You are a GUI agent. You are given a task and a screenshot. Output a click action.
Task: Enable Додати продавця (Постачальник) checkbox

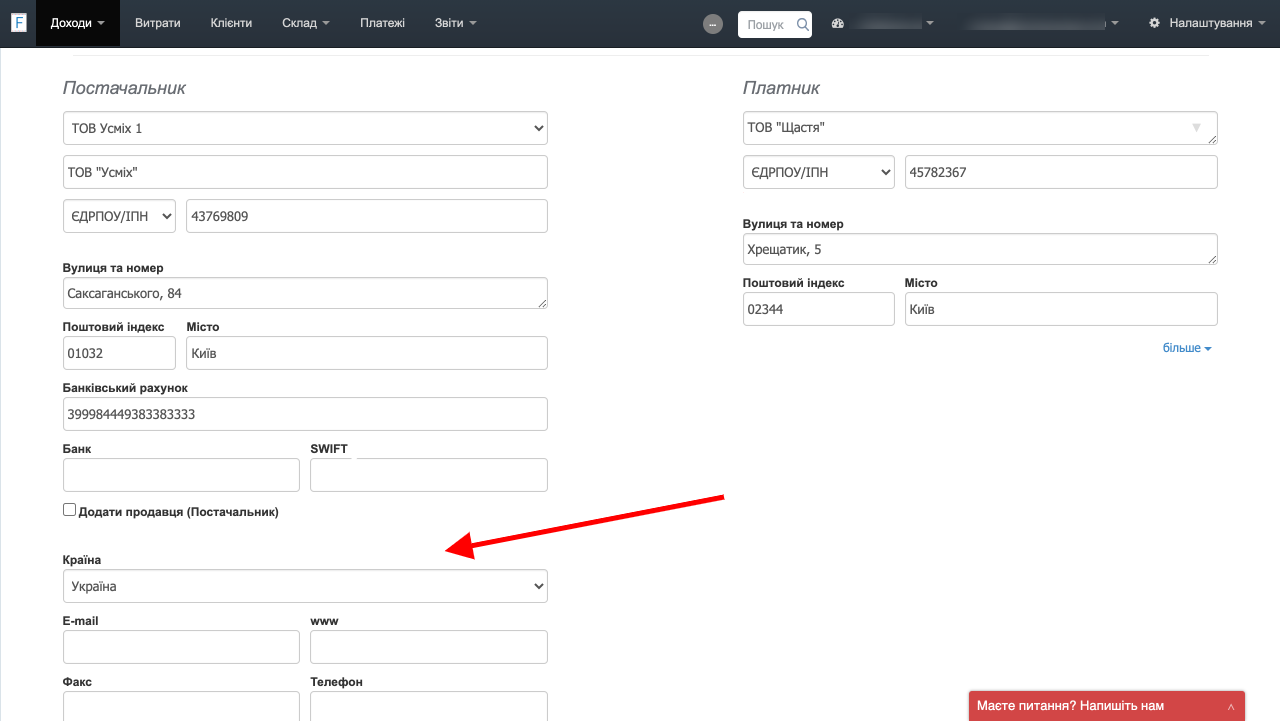[69, 510]
